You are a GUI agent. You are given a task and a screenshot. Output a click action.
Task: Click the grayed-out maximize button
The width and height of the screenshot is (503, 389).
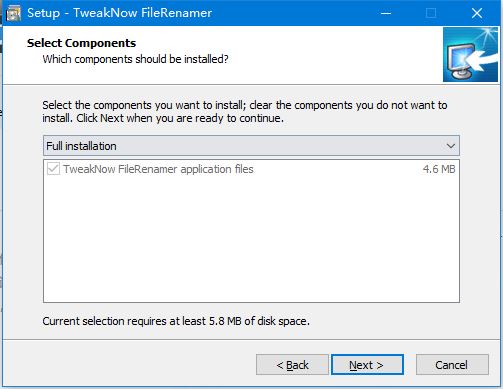(x=431, y=13)
